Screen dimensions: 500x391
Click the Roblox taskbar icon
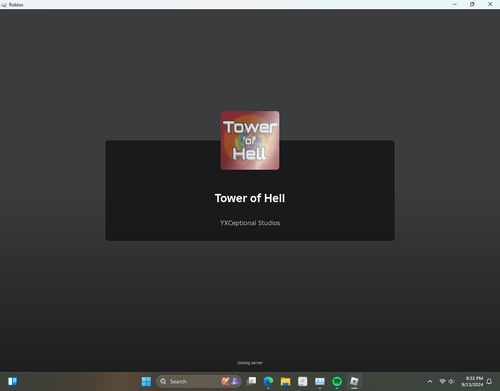point(354,381)
